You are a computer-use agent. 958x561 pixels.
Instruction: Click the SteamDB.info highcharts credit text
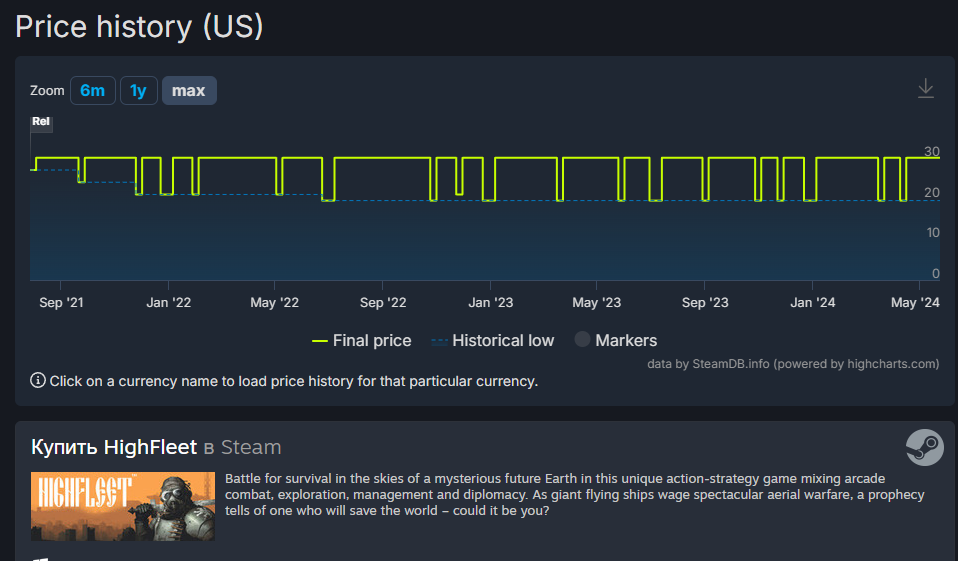pyautogui.click(x=793, y=364)
